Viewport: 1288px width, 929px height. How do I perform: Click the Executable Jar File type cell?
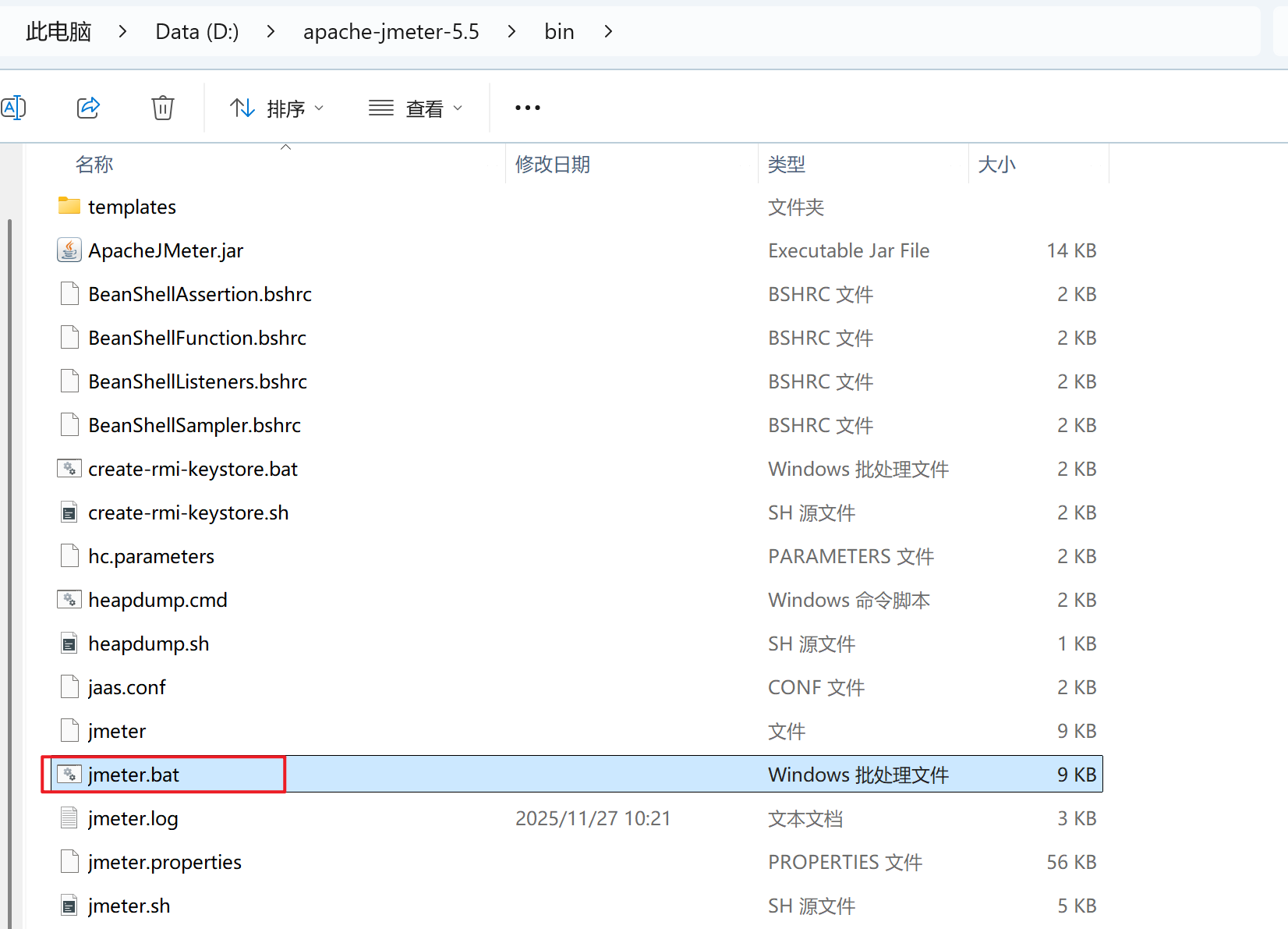(x=849, y=250)
